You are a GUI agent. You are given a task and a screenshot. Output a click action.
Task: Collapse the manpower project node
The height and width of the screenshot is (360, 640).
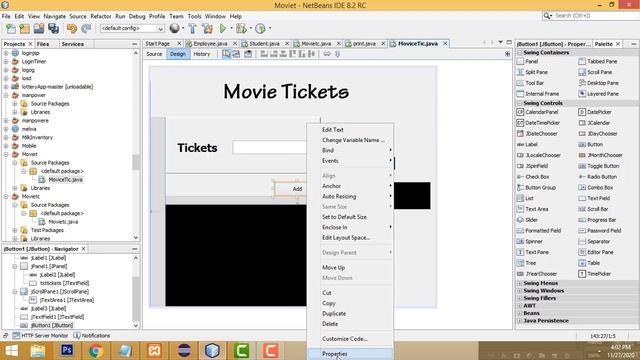tap(6, 95)
